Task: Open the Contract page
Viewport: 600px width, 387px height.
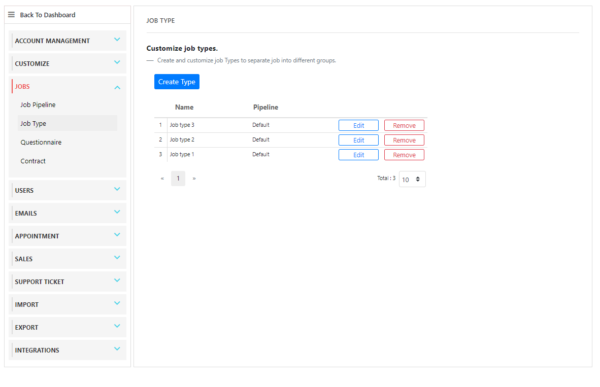Action: coord(33,161)
